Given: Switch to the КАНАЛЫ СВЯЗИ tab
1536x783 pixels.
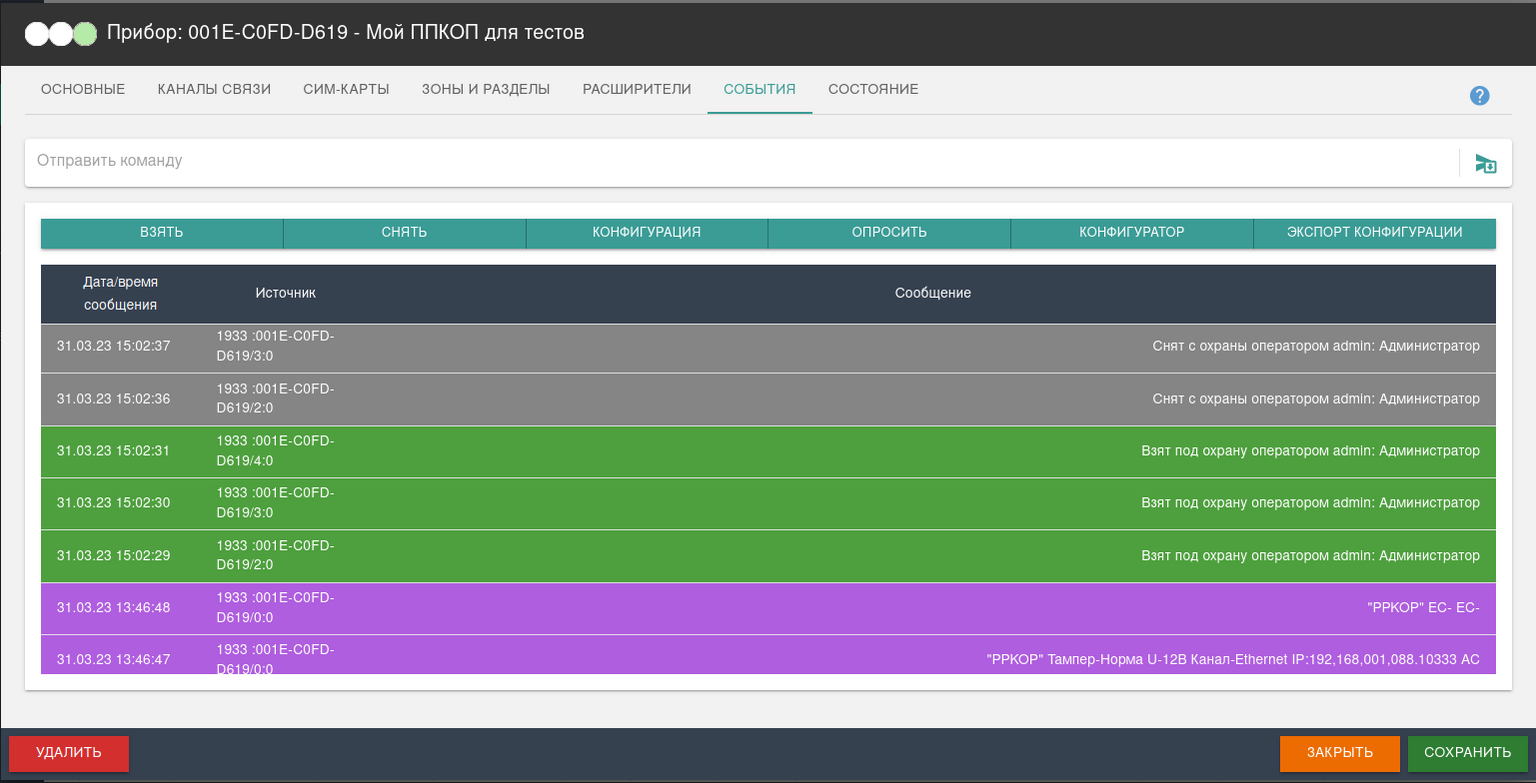Looking at the screenshot, I should pyautogui.click(x=214, y=89).
